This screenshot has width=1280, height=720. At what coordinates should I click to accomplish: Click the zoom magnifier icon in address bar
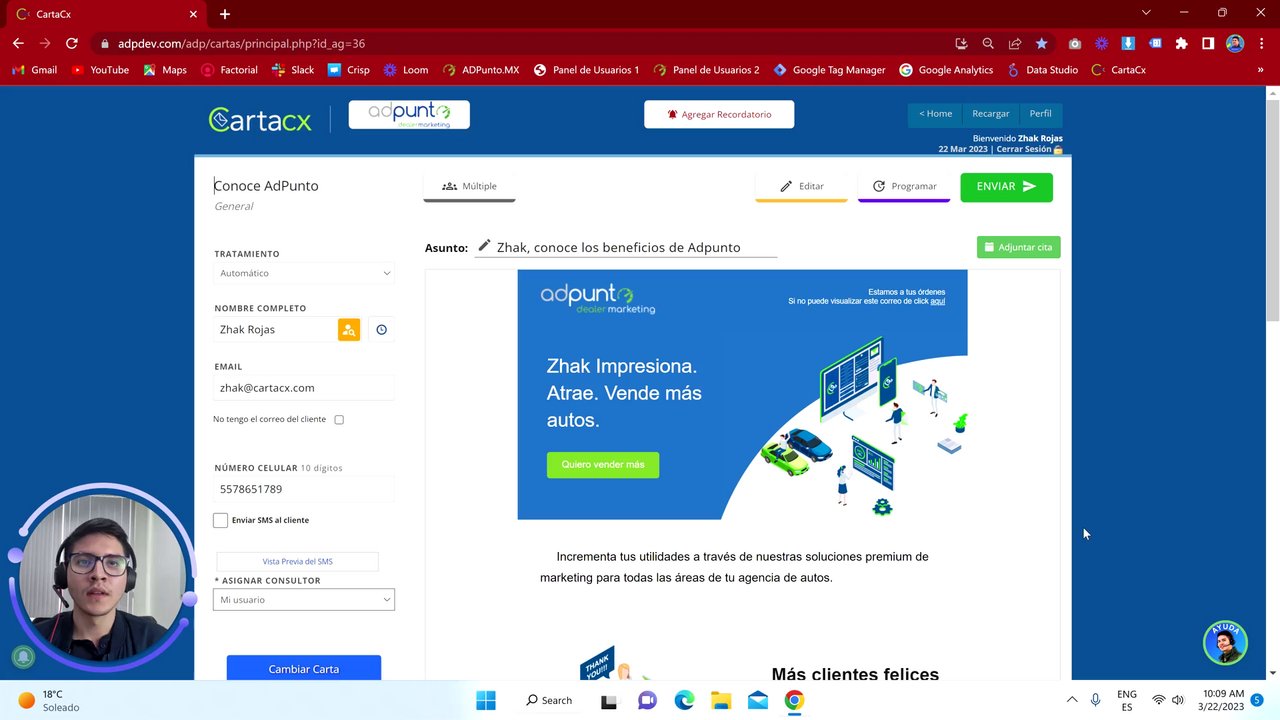point(988,44)
